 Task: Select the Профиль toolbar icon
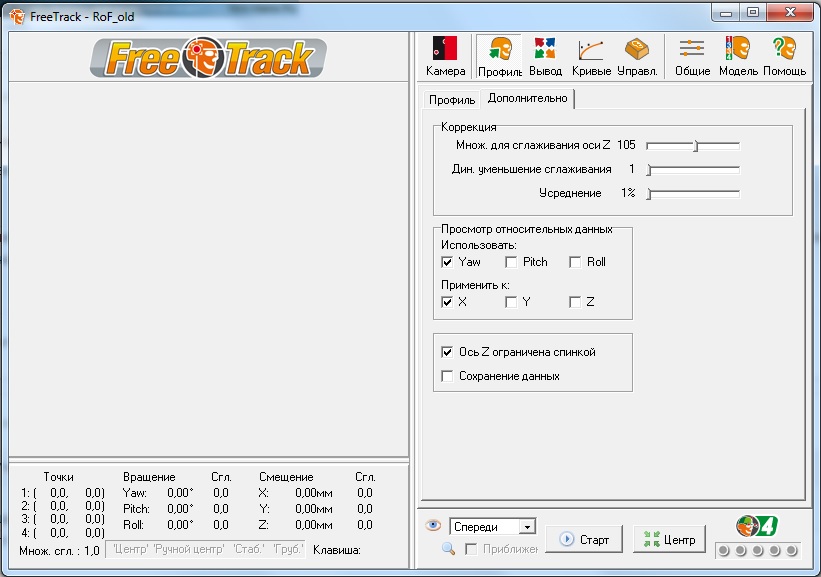[x=500, y=57]
